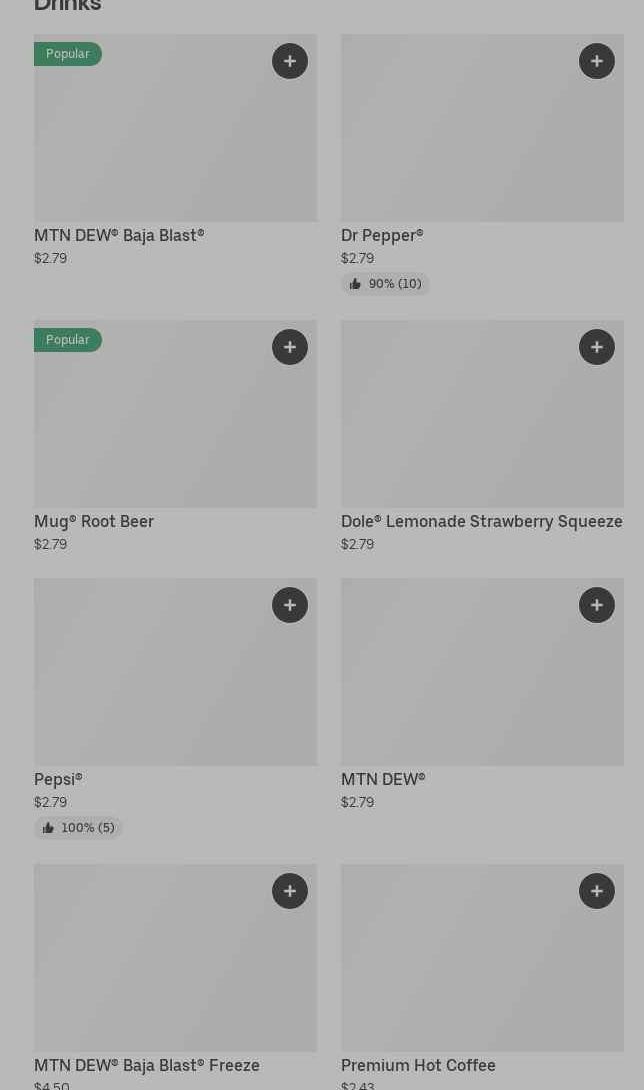Viewport: 644px width, 1090px height.
Task: Click Popular badge on Mug Root Beer
Action: click(68, 340)
